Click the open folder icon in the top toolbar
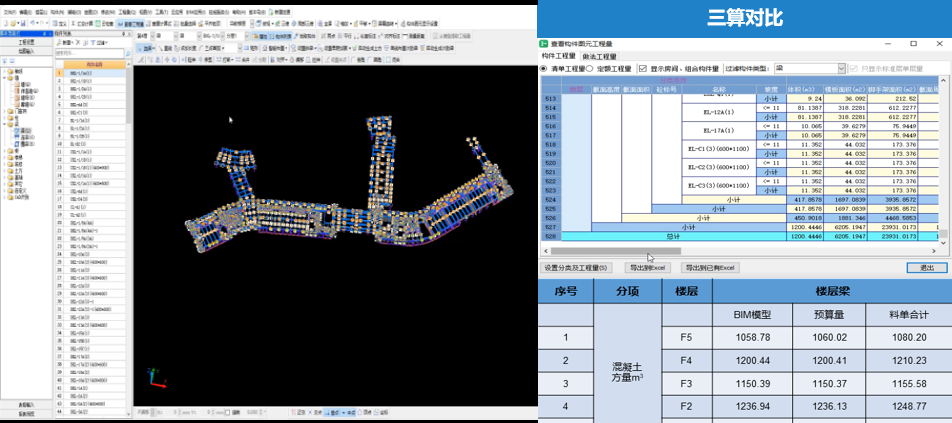The height and width of the screenshot is (423, 952). coord(13,23)
